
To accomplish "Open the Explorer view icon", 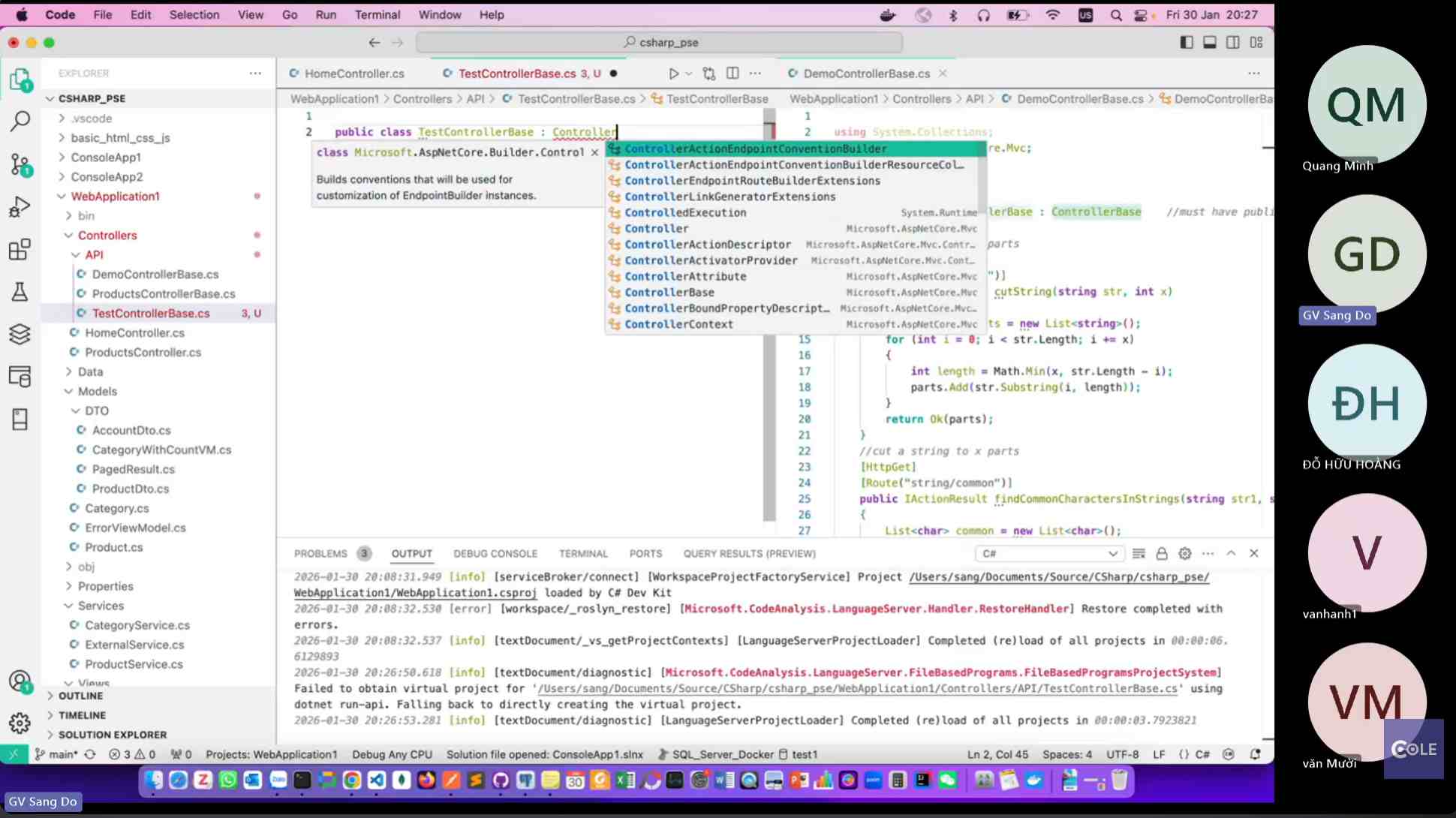I will click(20, 79).
